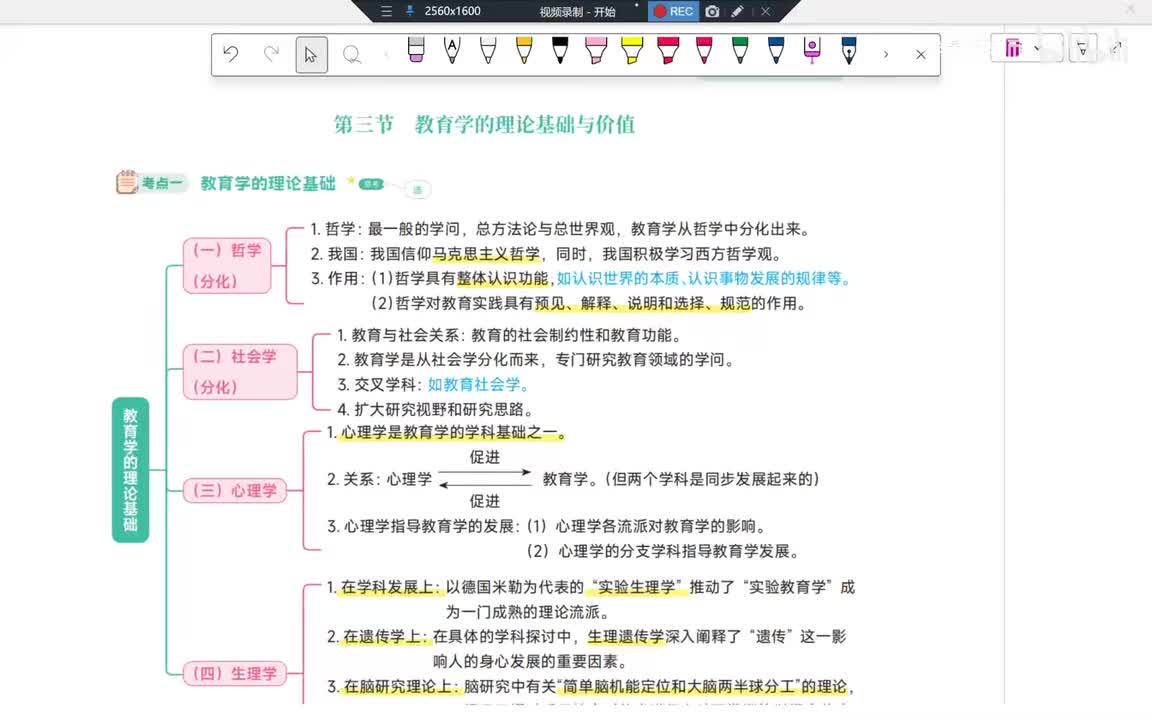Viewport: 1152px width, 720px height.
Task: Click highlighted 马克思主义哲学
Action: click(x=486, y=254)
